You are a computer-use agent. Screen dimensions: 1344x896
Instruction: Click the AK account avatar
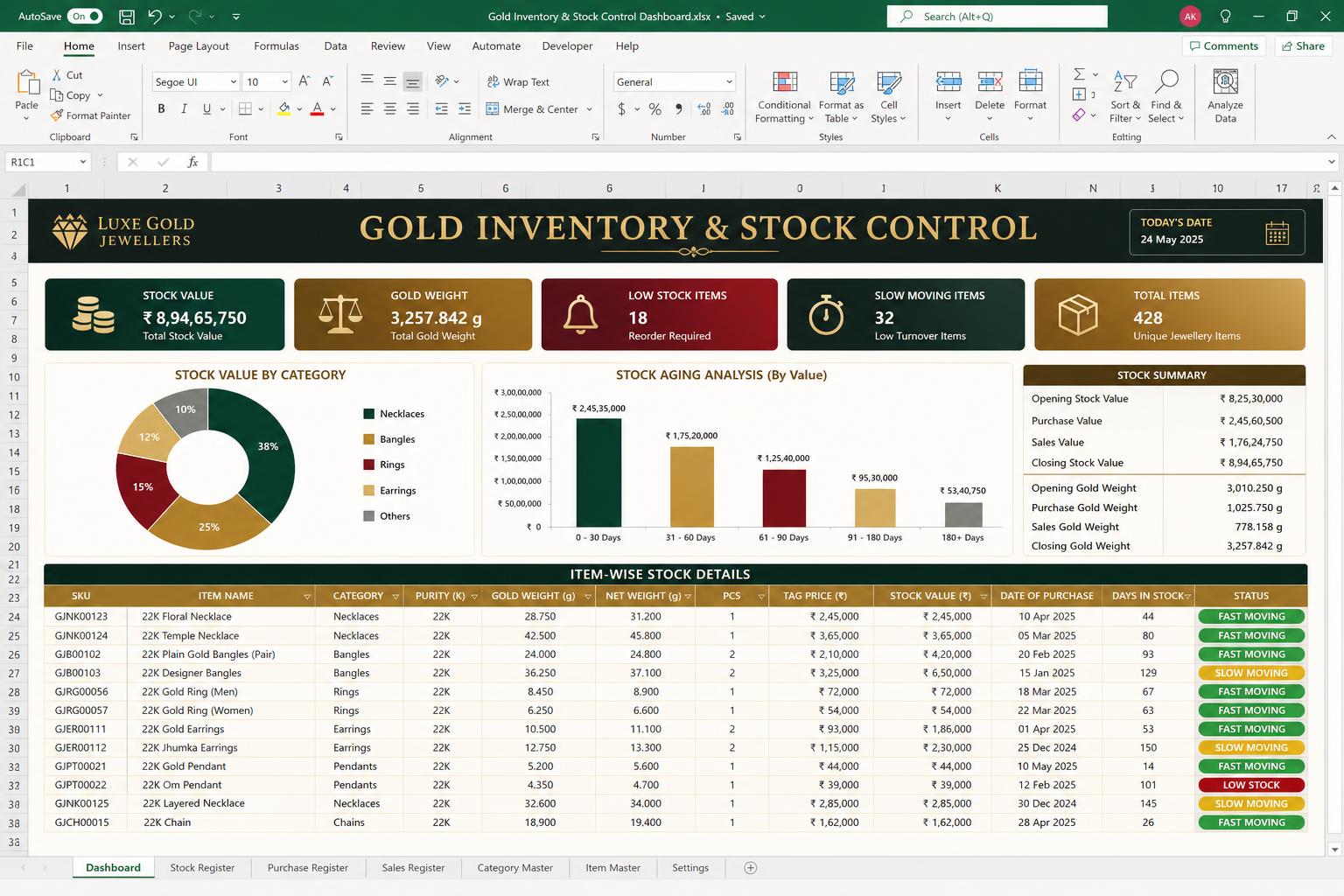1190,17
